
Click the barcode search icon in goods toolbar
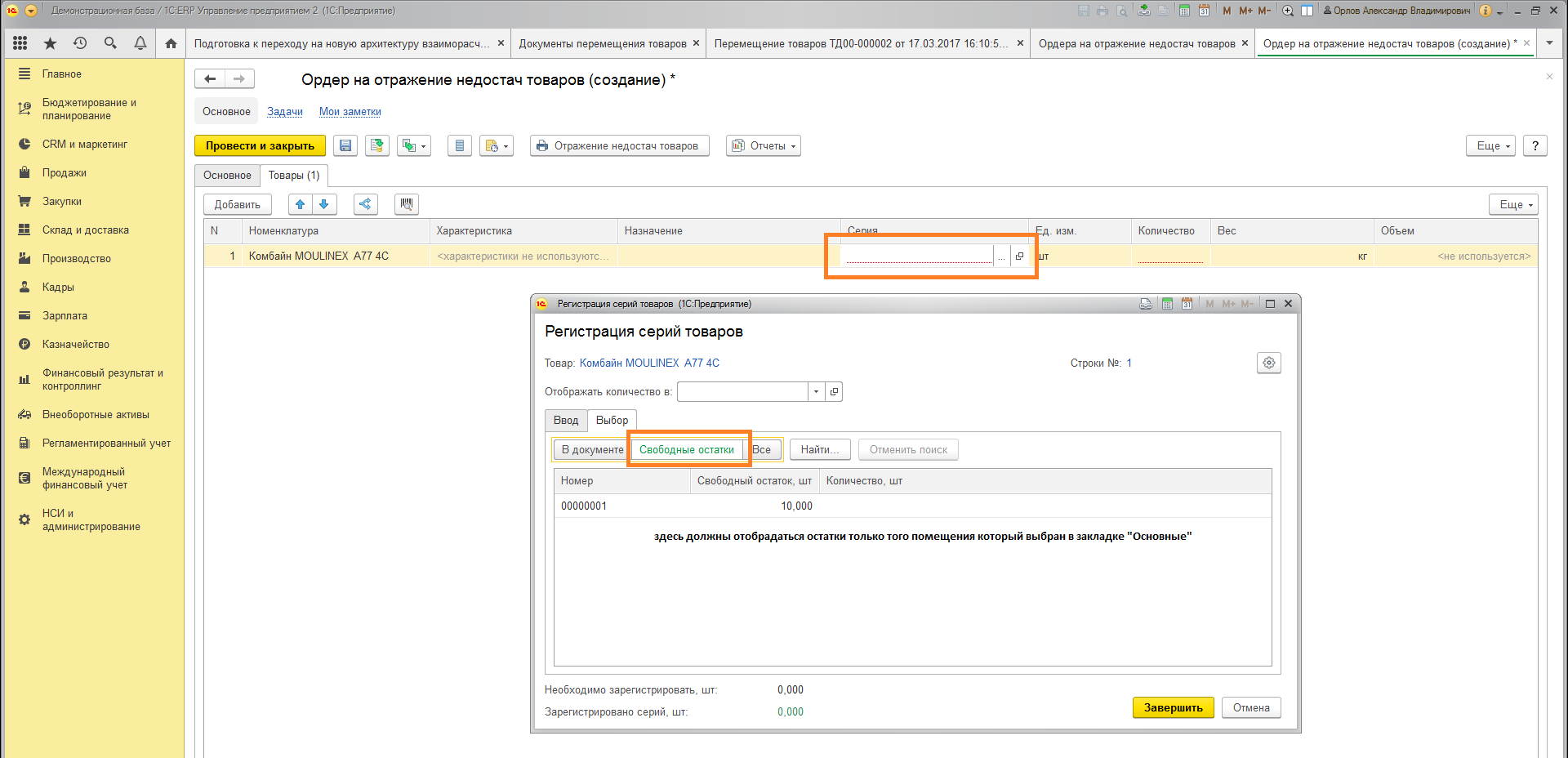click(407, 204)
